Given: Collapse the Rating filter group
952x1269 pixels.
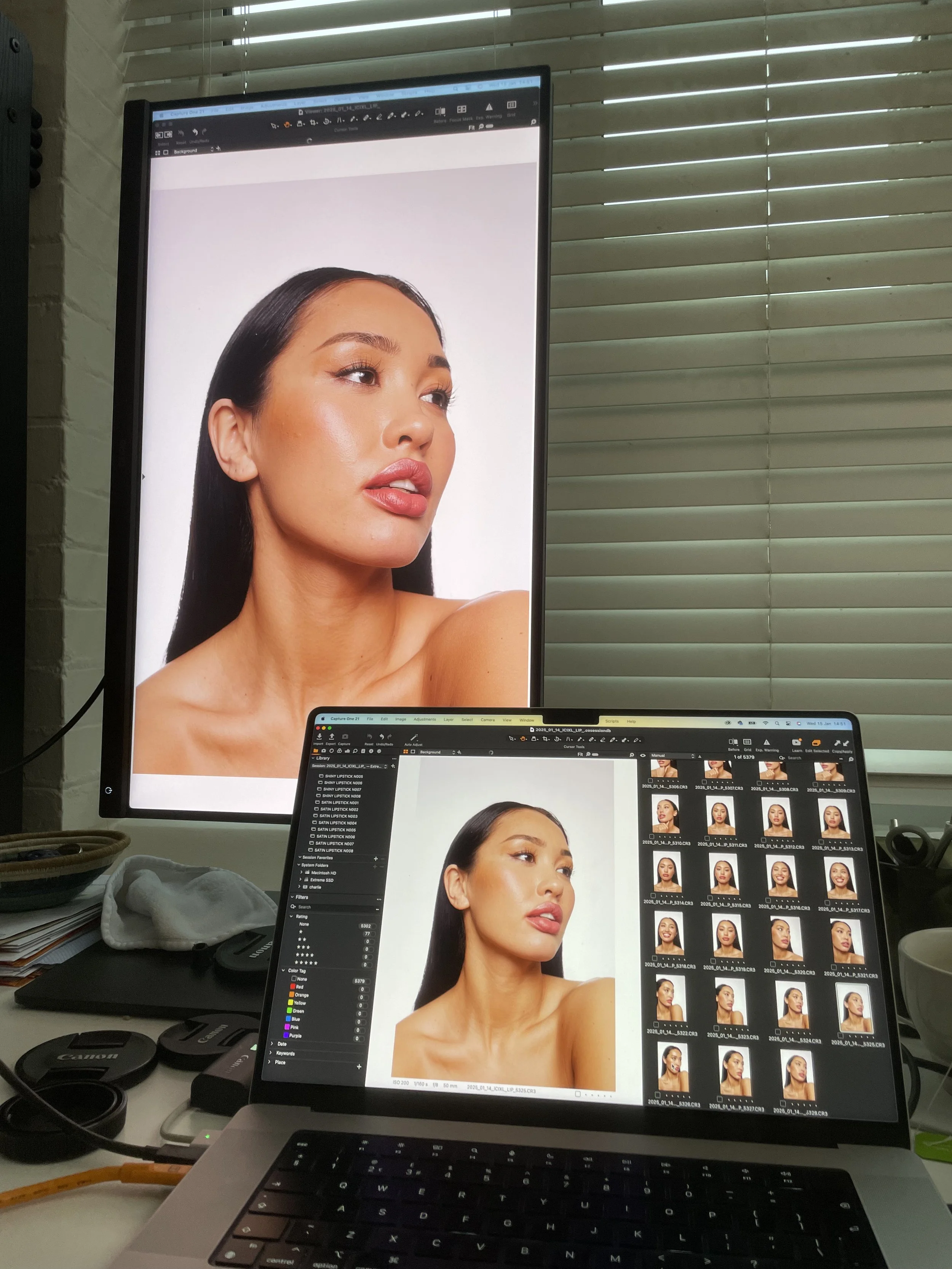Looking at the screenshot, I should tap(291, 916).
